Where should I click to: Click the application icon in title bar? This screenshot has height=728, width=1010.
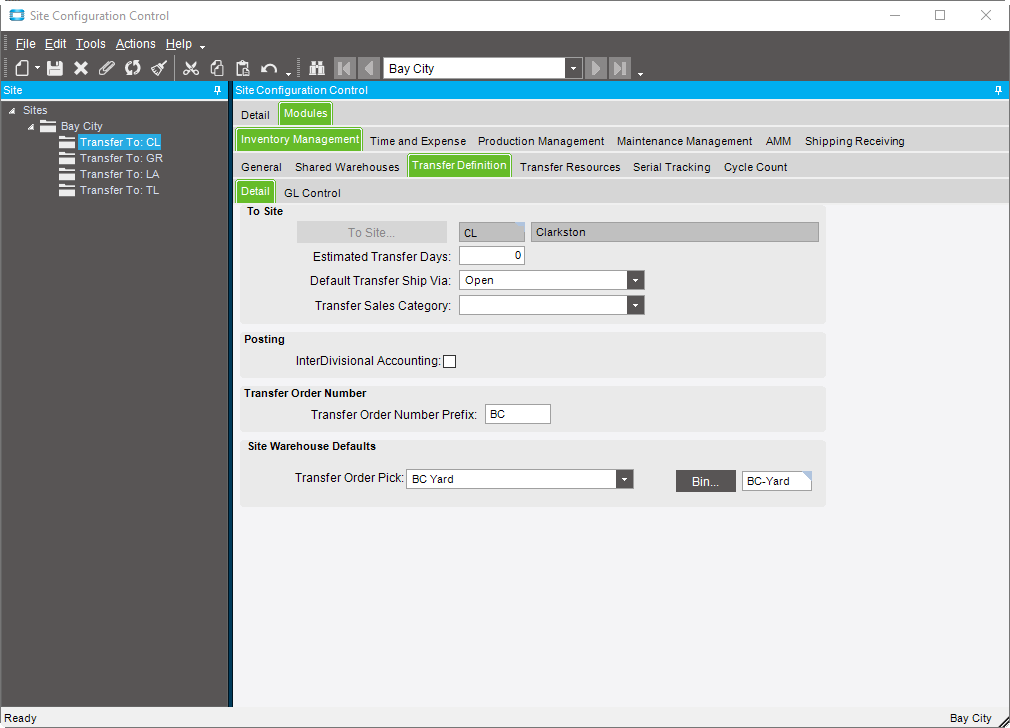coord(17,15)
